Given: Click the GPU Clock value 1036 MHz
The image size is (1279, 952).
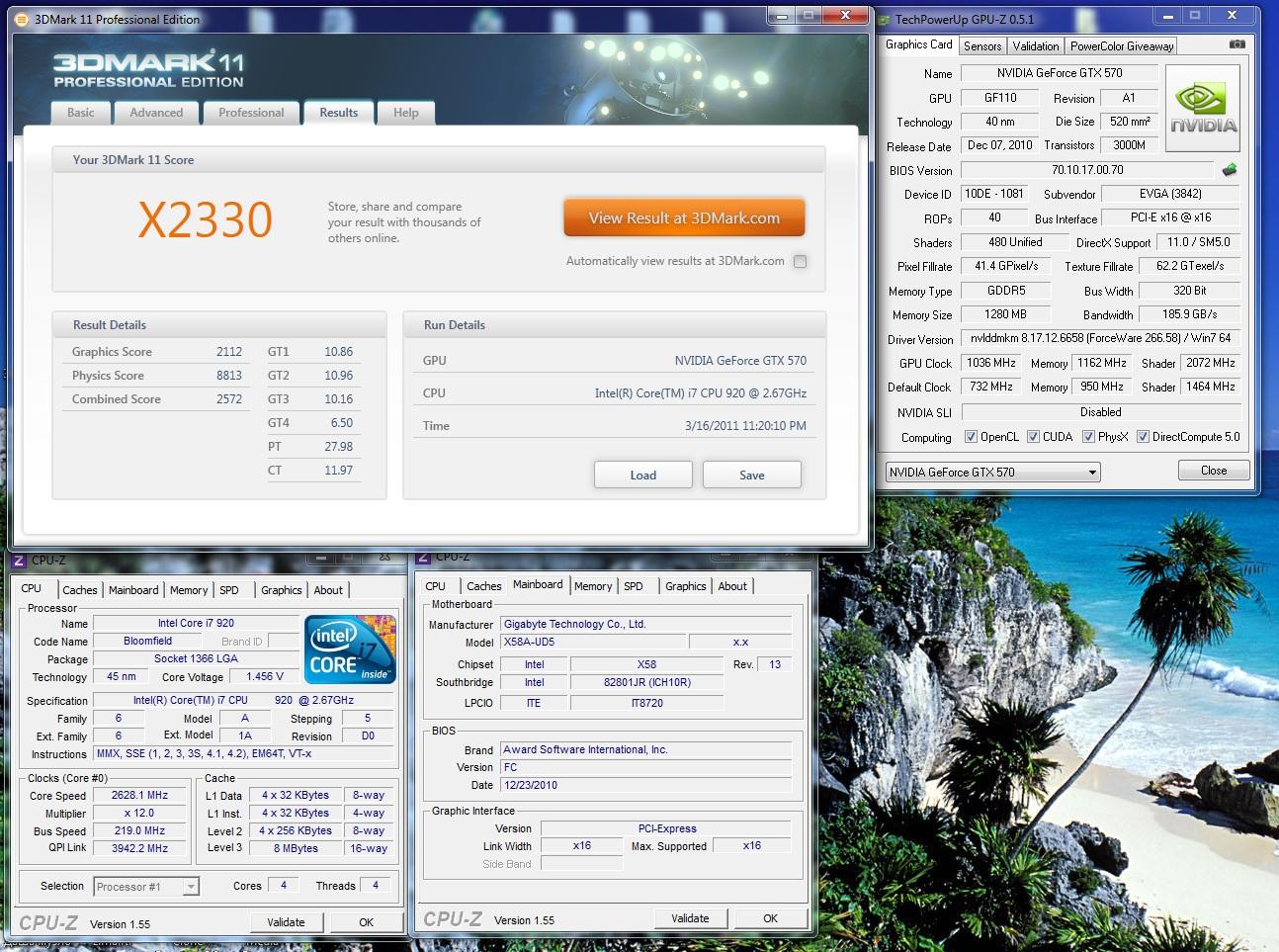Looking at the screenshot, I should click(x=991, y=363).
